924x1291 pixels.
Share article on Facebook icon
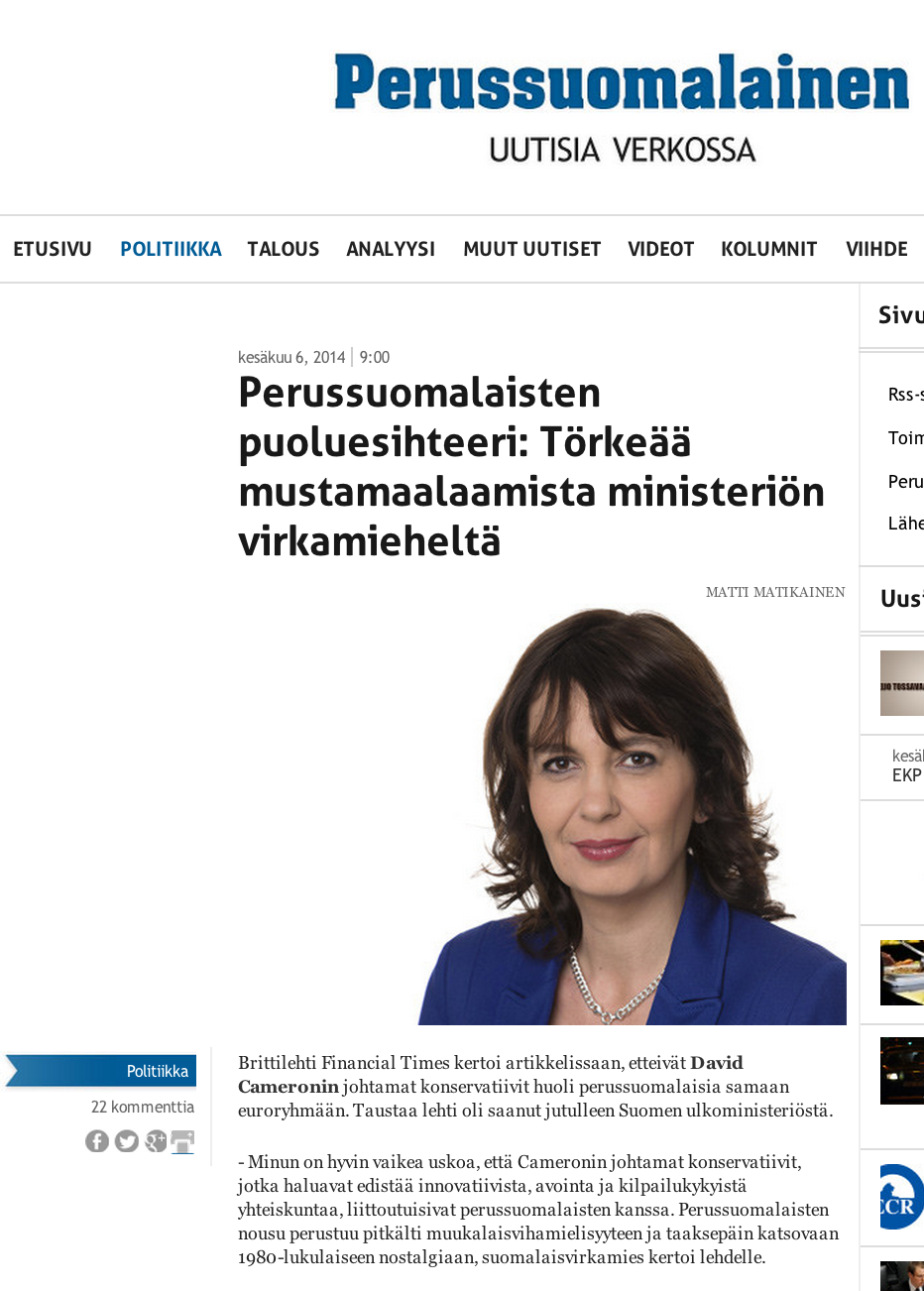pyautogui.click(x=97, y=1141)
